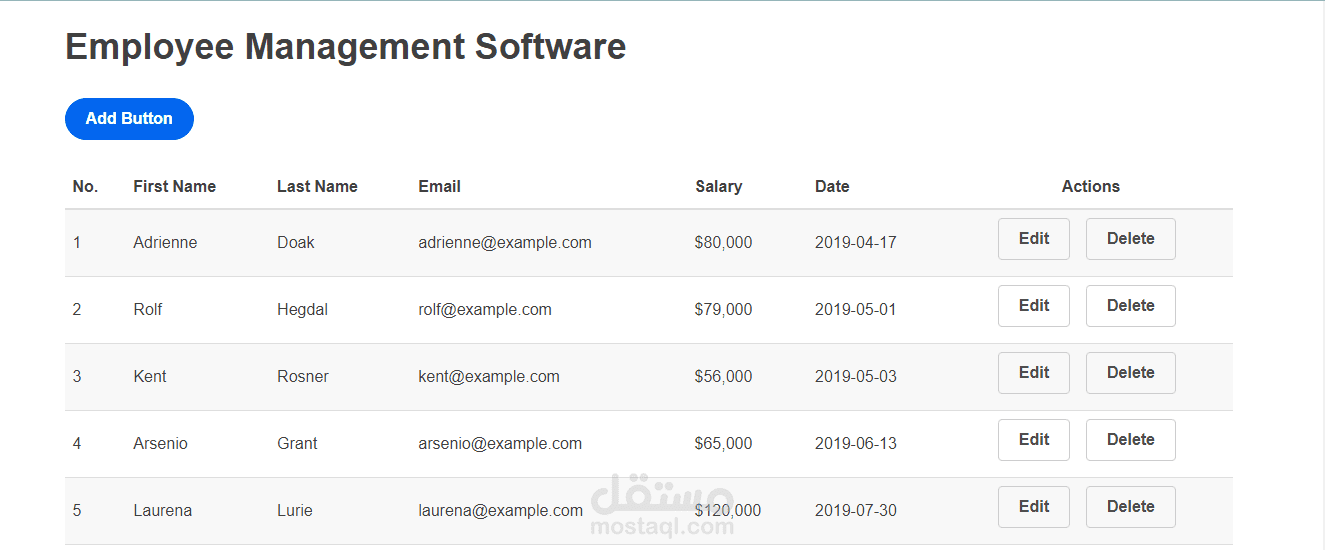
Task: Click the 2019-07-30 date cell
Action: 856,510
